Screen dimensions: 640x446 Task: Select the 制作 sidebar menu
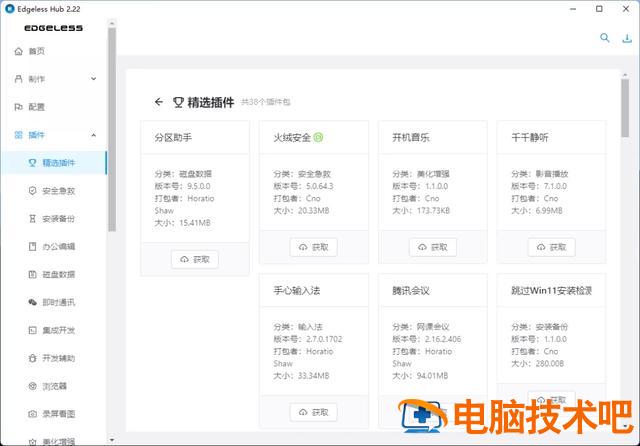point(55,79)
